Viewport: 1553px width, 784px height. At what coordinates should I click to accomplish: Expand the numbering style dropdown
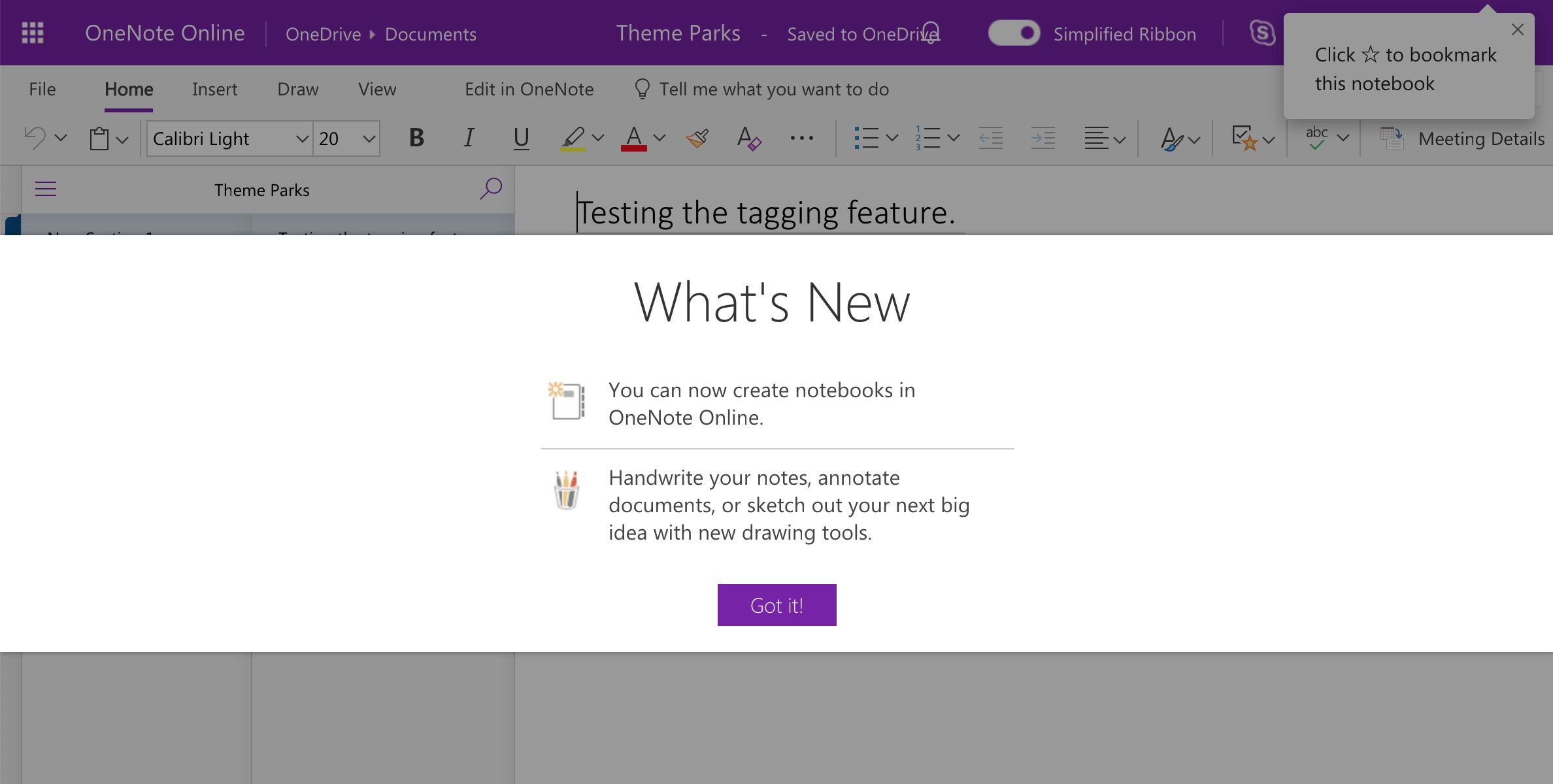click(953, 138)
